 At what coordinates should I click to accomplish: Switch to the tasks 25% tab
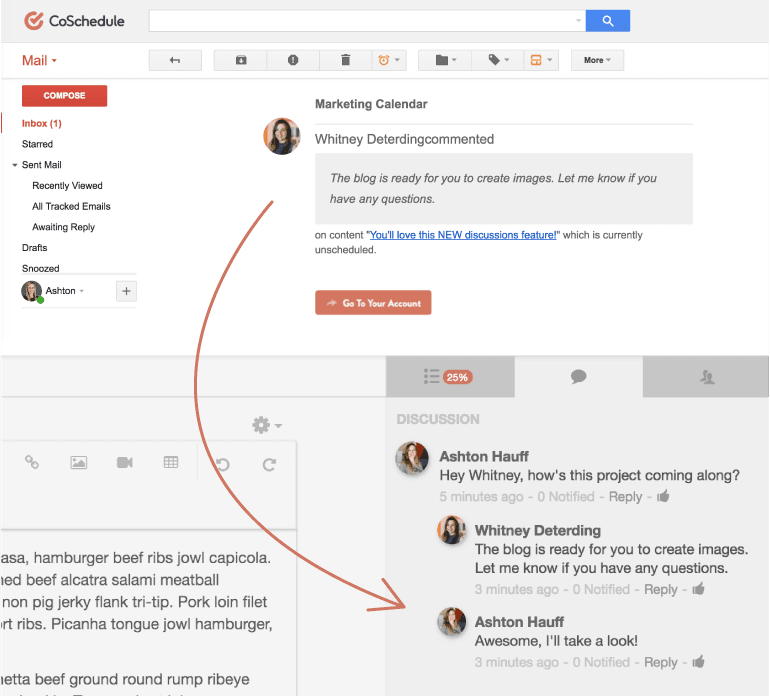(449, 377)
